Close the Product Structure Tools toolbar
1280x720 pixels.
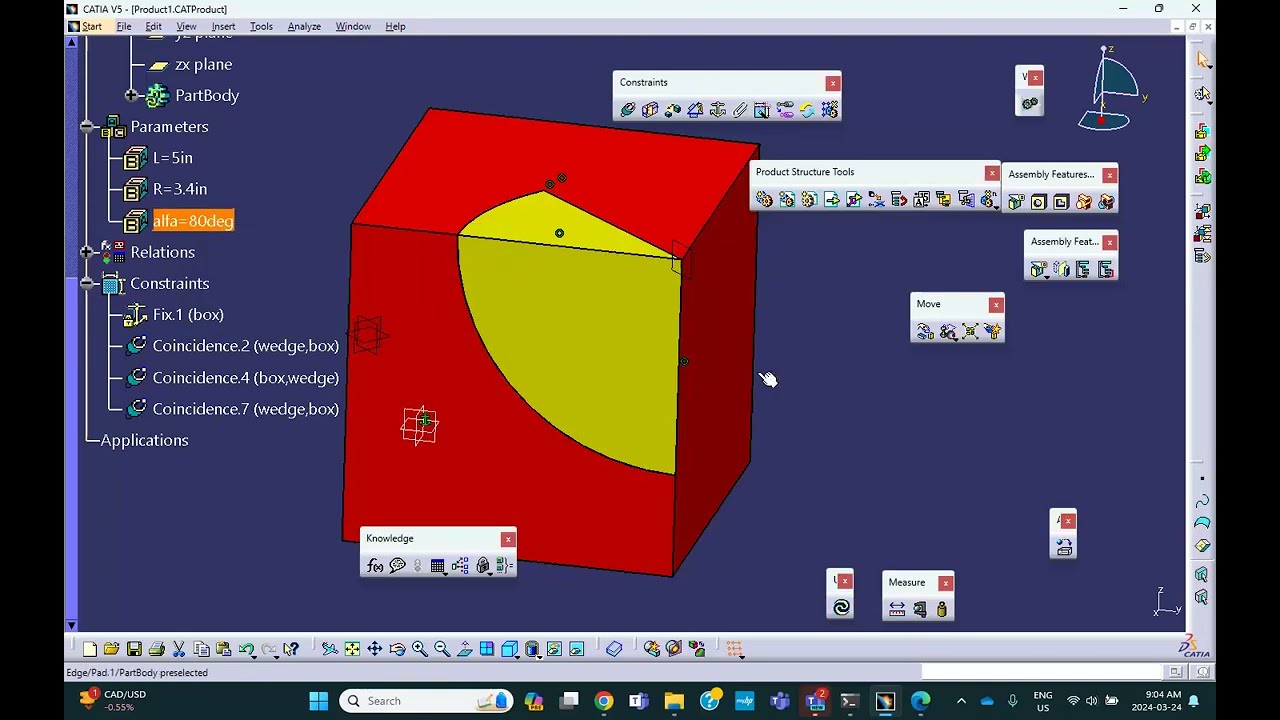[991, 173]
